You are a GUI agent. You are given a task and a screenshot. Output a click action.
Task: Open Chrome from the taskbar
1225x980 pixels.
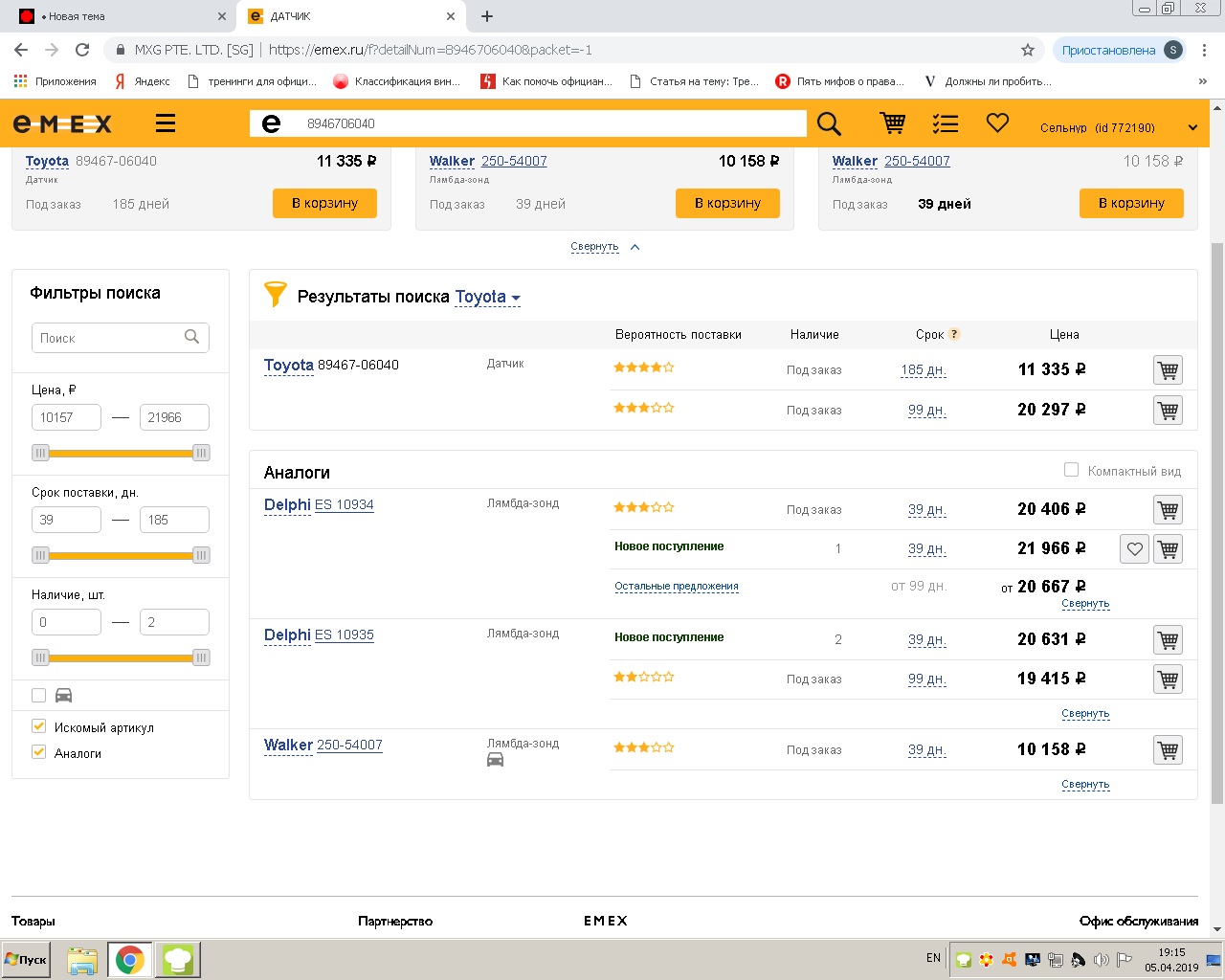click(x=130, y=960)
